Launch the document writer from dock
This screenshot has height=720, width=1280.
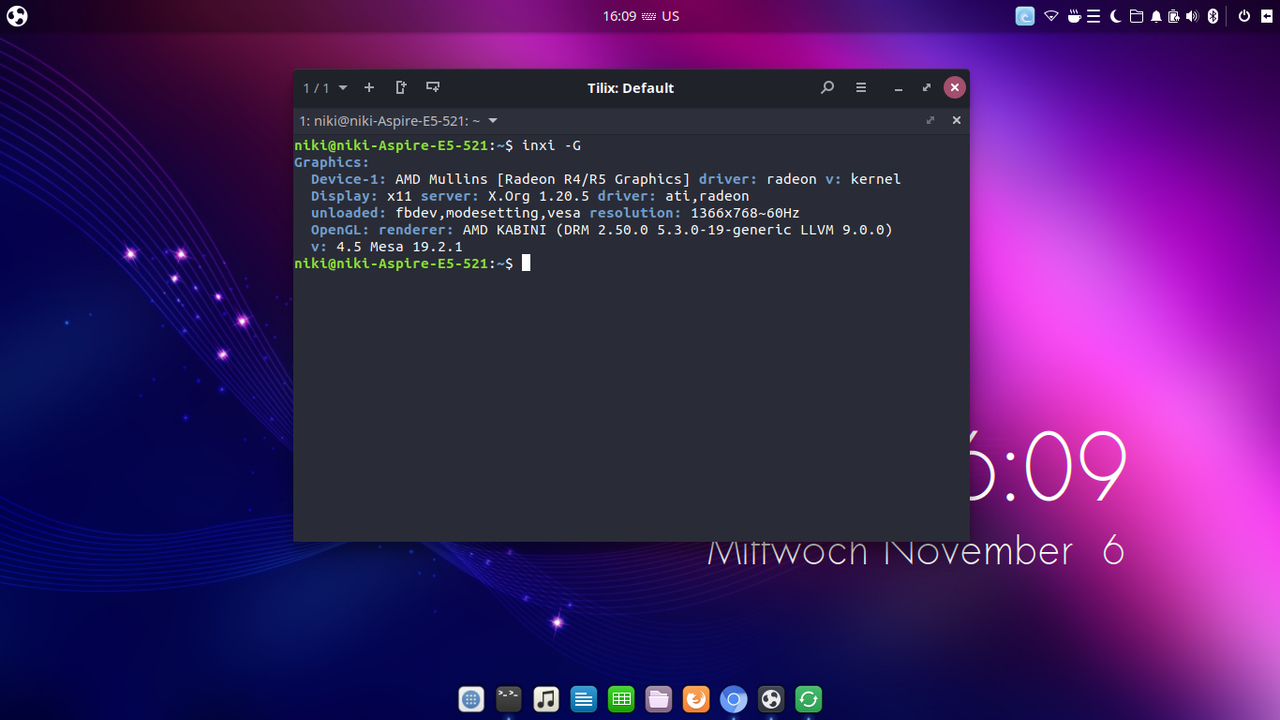tap(584, 699)
